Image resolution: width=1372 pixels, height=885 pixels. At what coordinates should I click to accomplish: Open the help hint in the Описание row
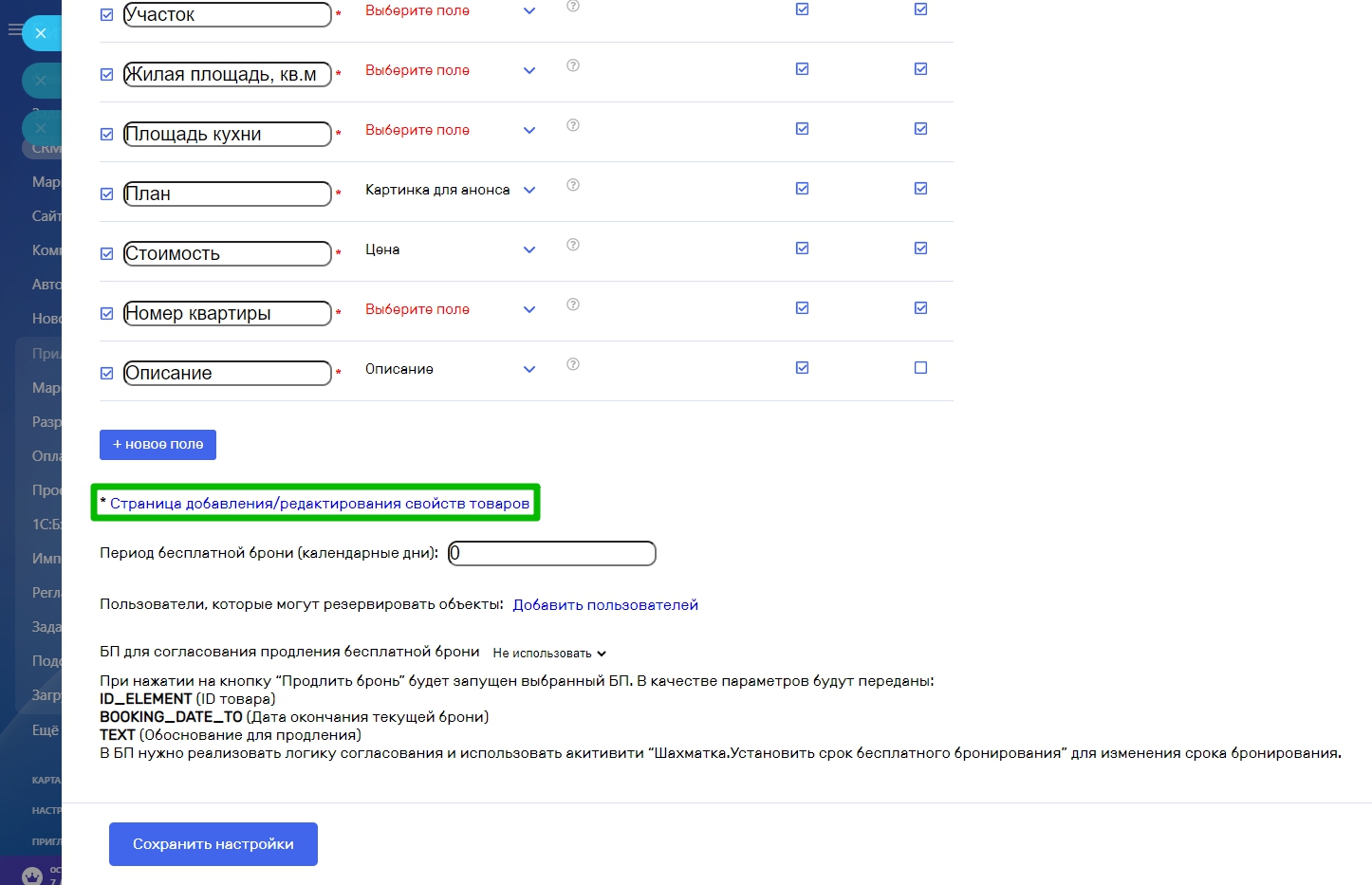pos(573,364)
